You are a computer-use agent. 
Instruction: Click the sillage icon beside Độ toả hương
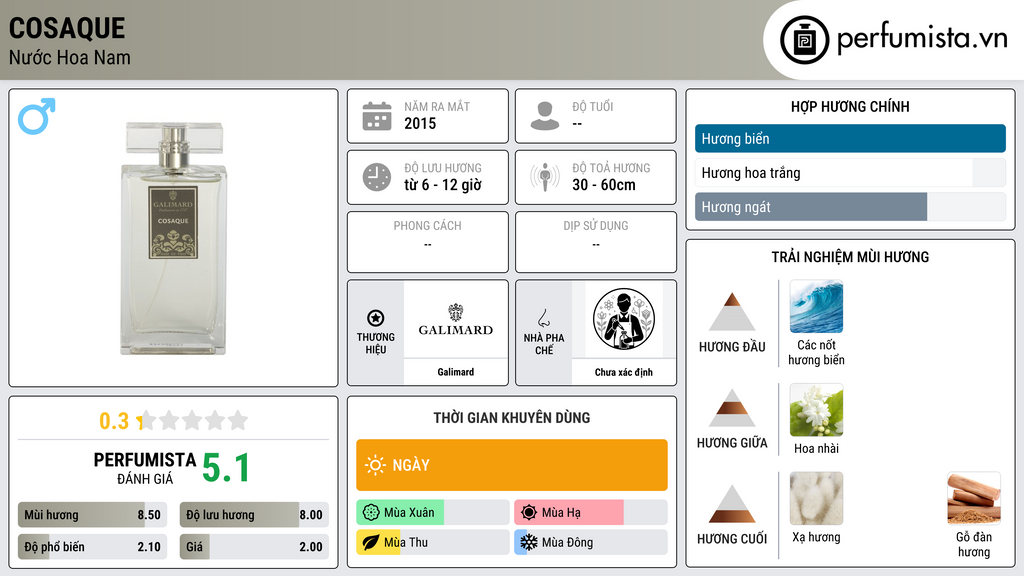(545, 177)
